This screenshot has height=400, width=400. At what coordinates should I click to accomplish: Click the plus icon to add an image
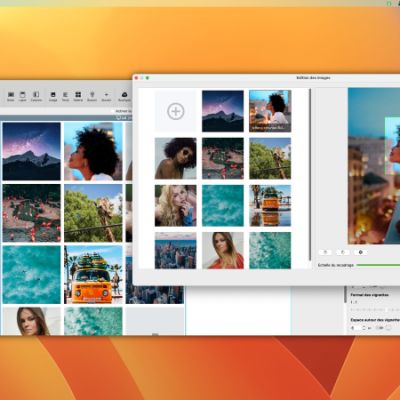176,111
